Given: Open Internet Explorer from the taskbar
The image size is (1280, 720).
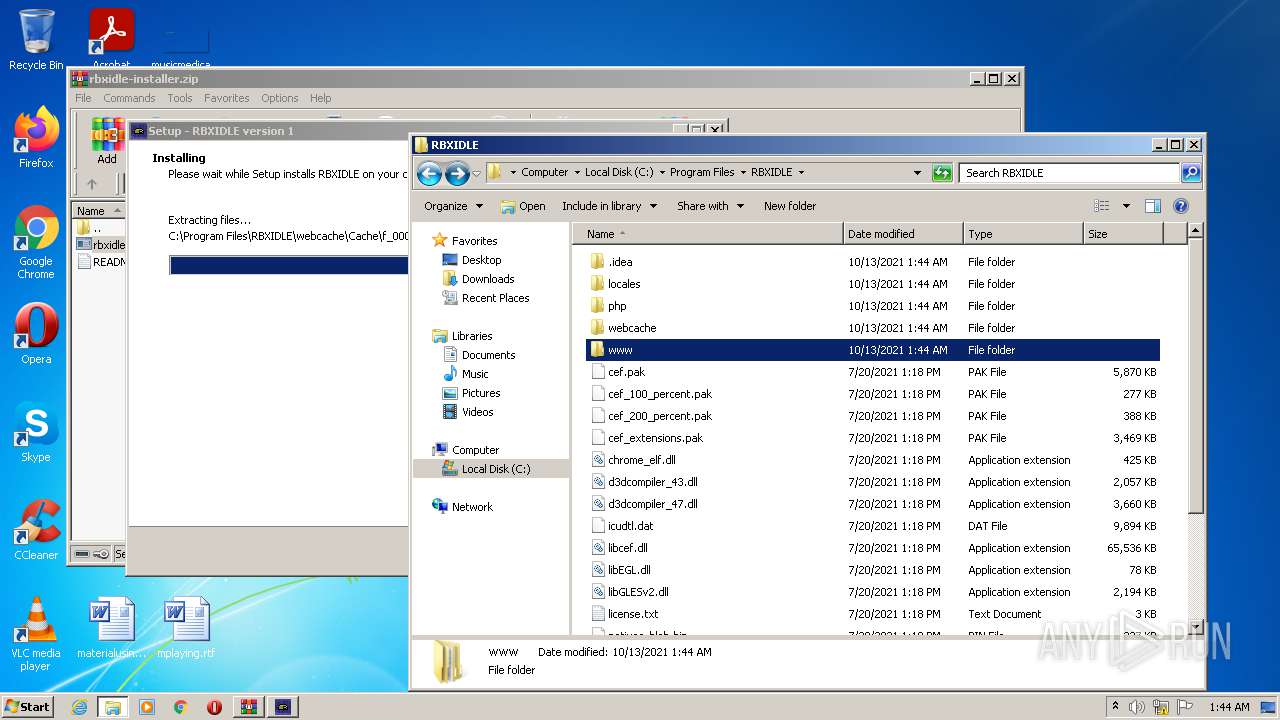Looking at the screenshot, I should pyautogui.click(x=79, y=707).
